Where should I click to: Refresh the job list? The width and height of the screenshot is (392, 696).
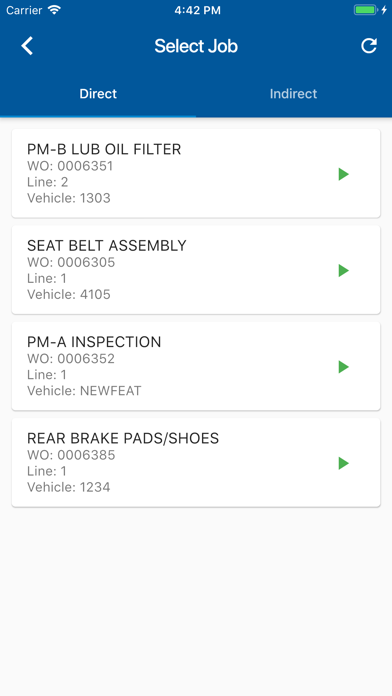[x=368, y=46]
